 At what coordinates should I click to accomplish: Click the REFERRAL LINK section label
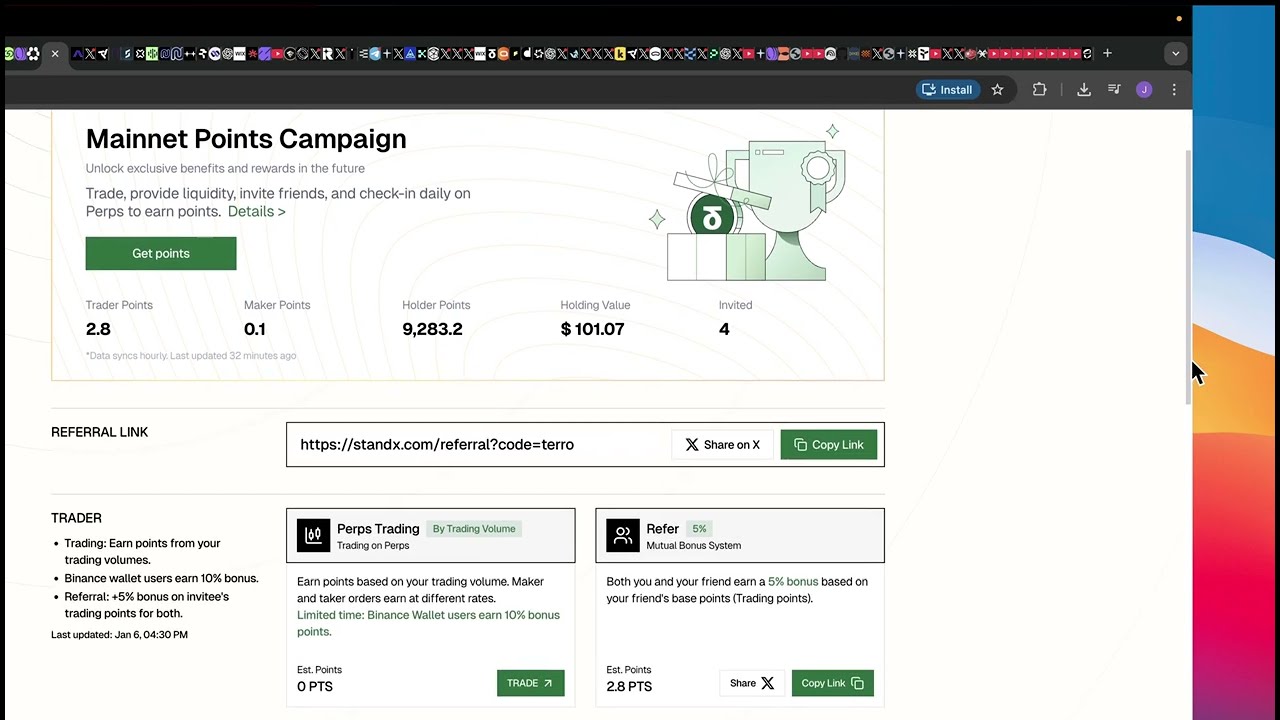(99, 432)
